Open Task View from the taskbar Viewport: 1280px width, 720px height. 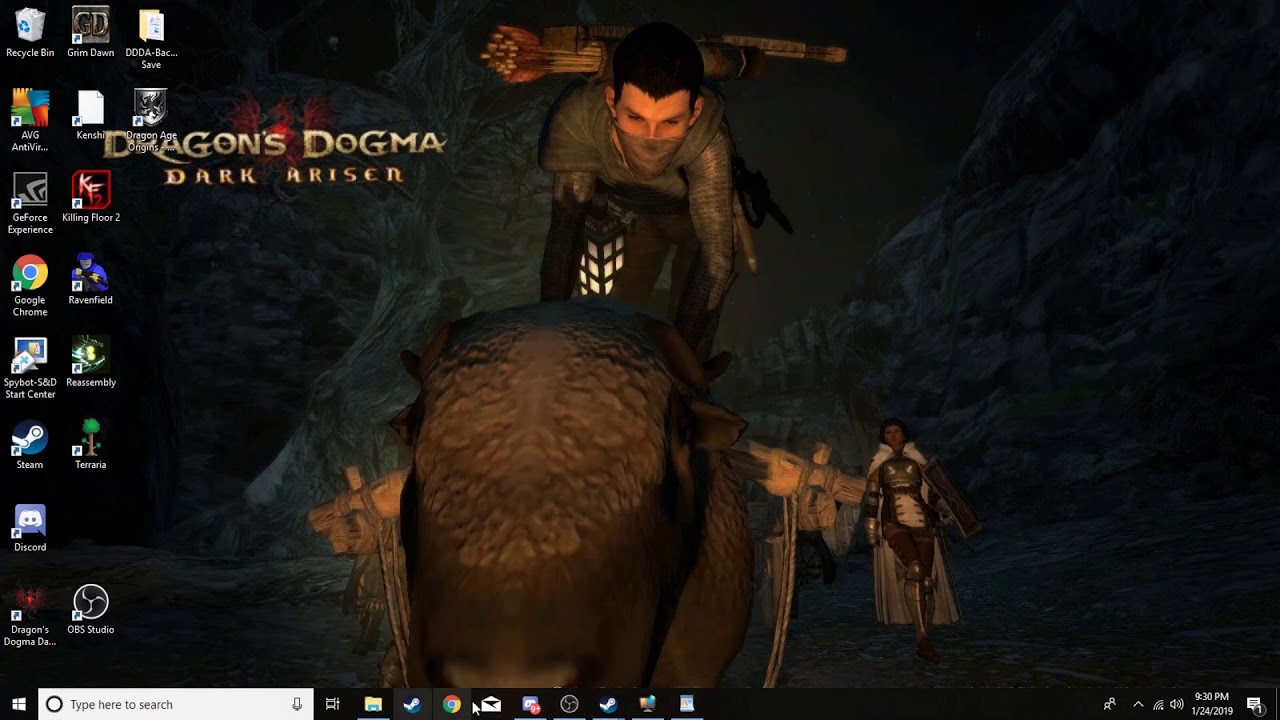click(x=333, y=704)
